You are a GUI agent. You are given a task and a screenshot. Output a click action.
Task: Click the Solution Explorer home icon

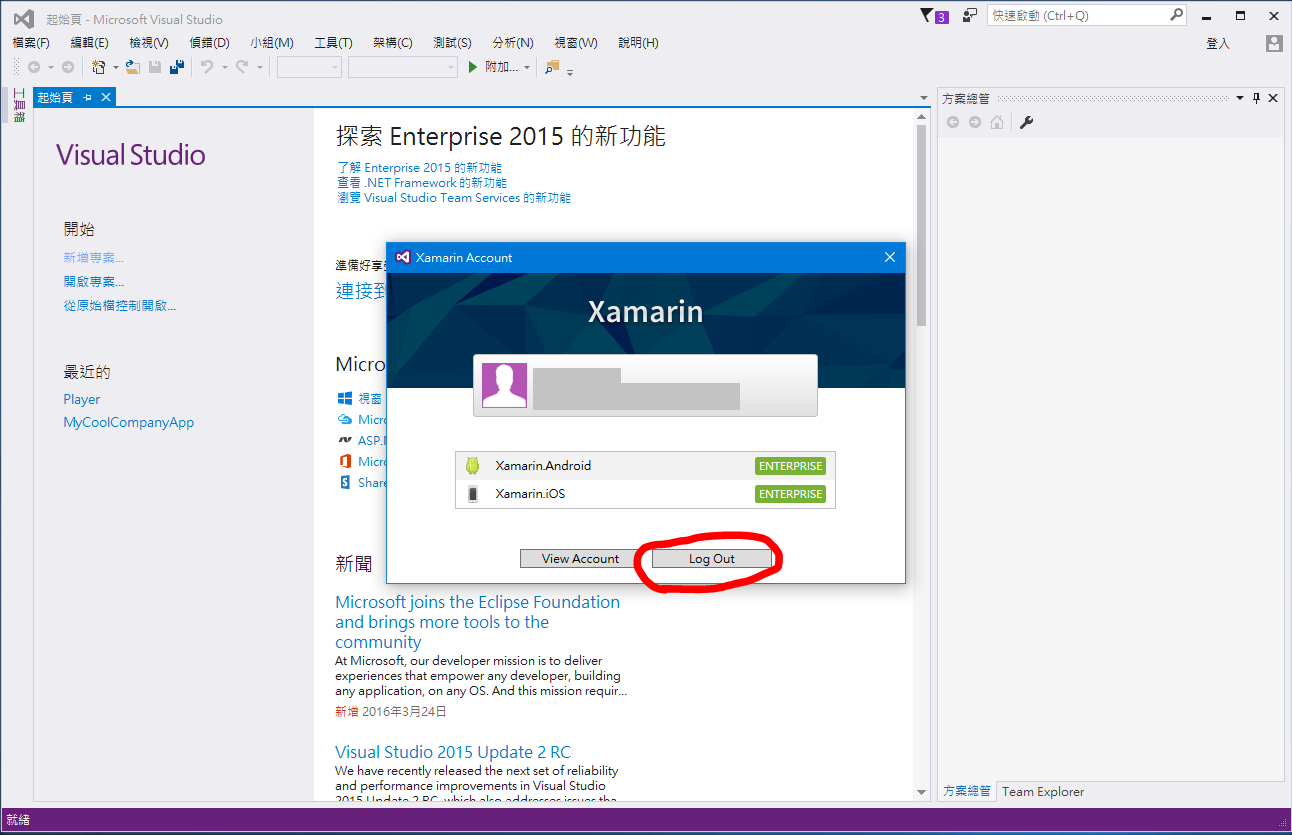tap(997, 122)
